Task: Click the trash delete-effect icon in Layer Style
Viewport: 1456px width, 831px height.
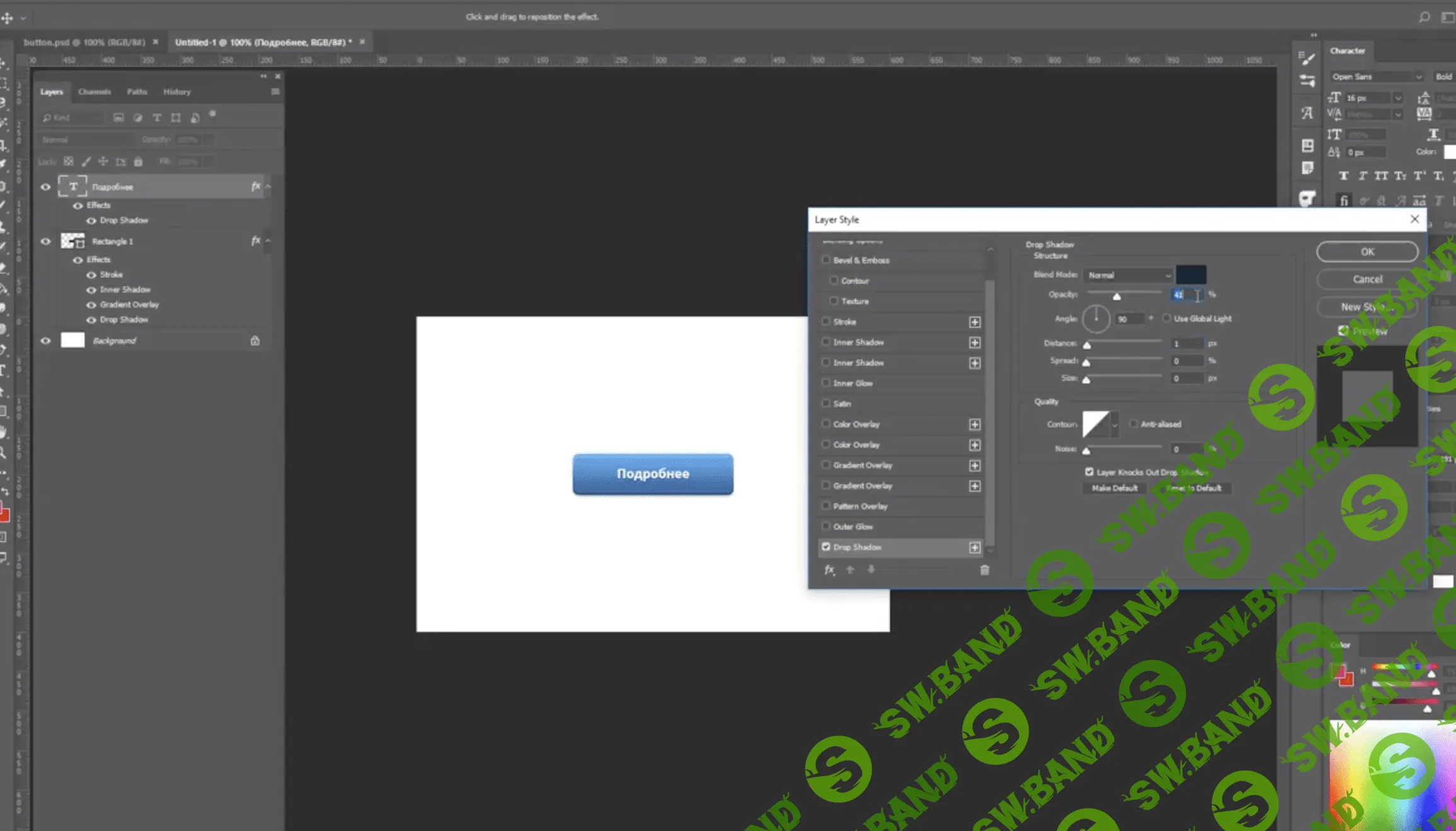Action: [985, 570]
